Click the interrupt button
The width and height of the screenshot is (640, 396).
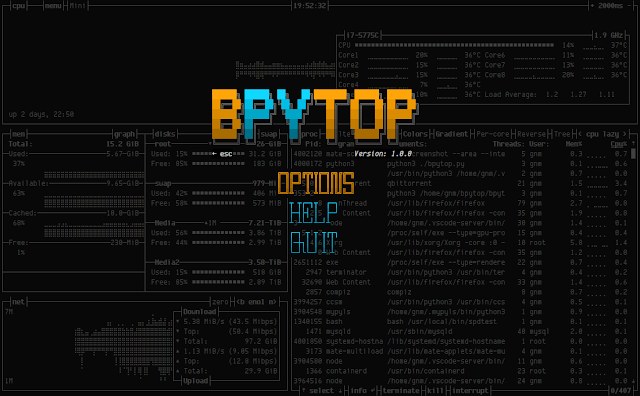tap(470, 391)
